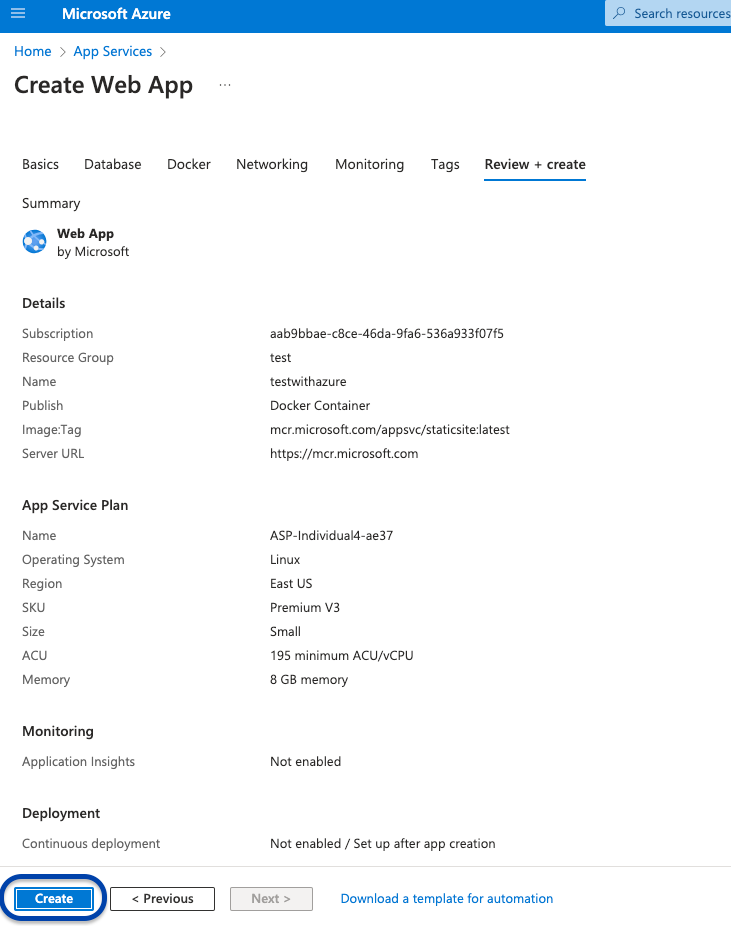This screenshot has width=731, height=926.
Task: Focus the Search resources box
Action: point(668,13)
